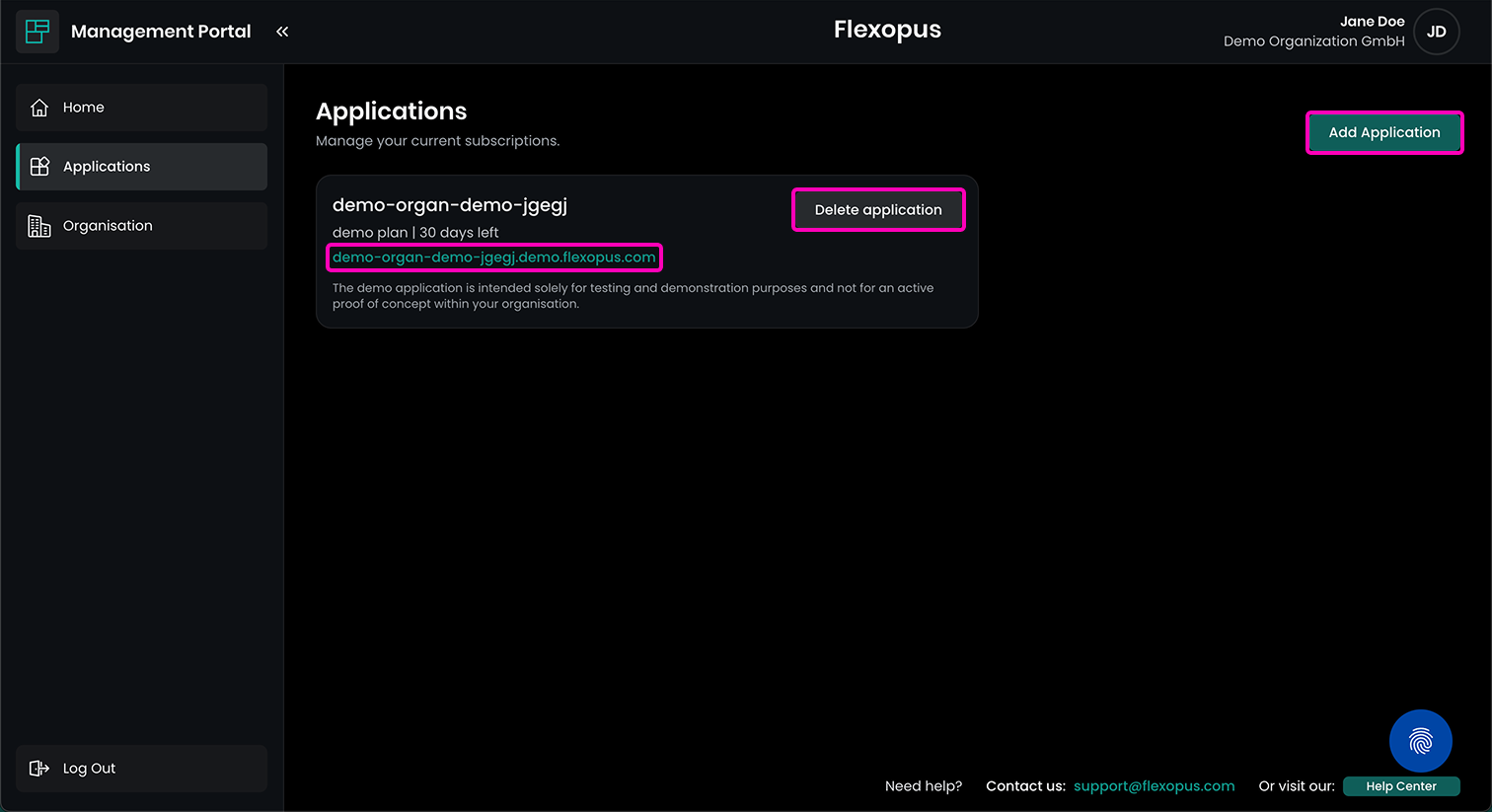Click the Flexopus title in the header

[887, 30]
